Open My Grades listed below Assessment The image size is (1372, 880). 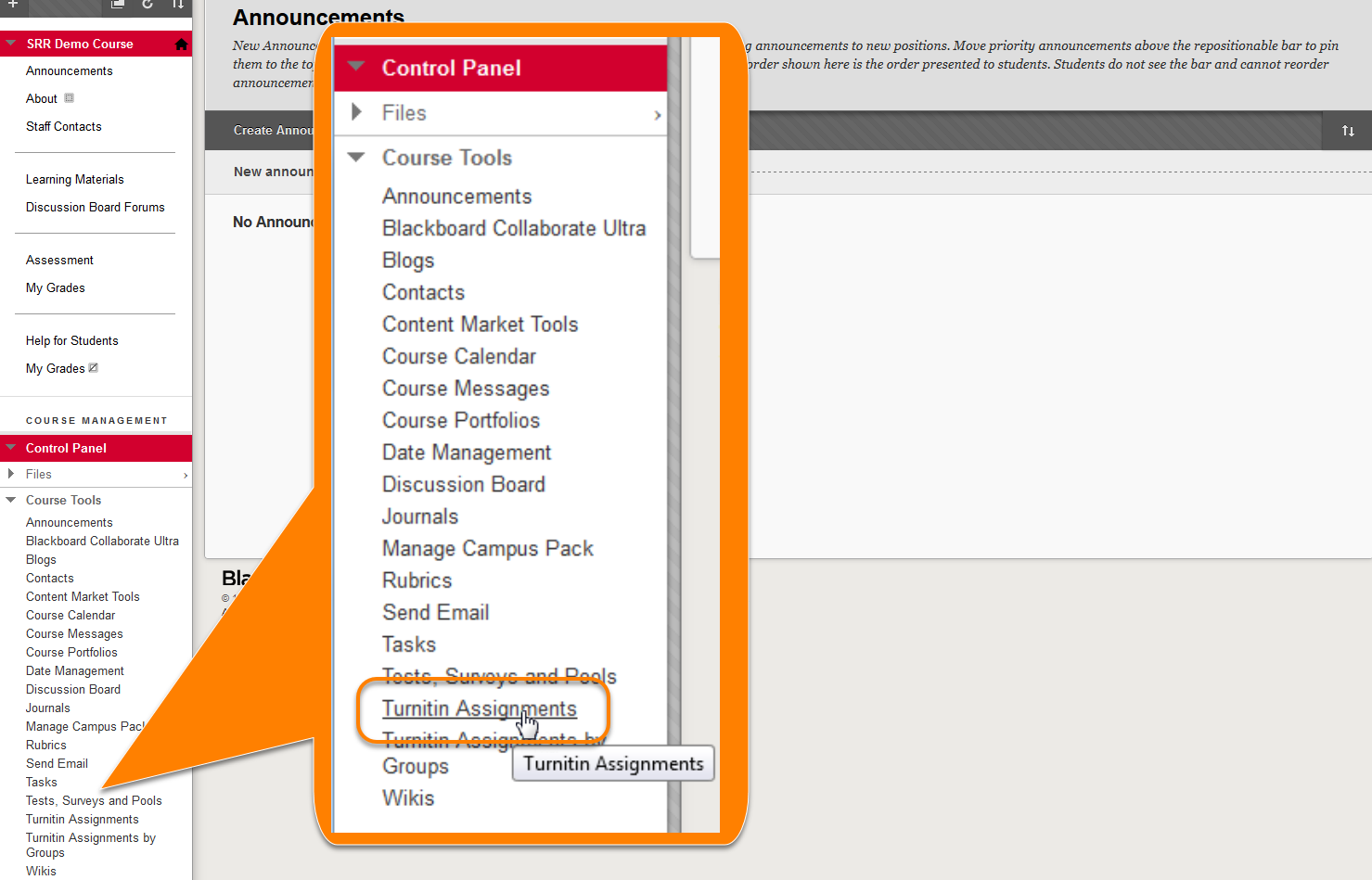click(x=56, y=287)
